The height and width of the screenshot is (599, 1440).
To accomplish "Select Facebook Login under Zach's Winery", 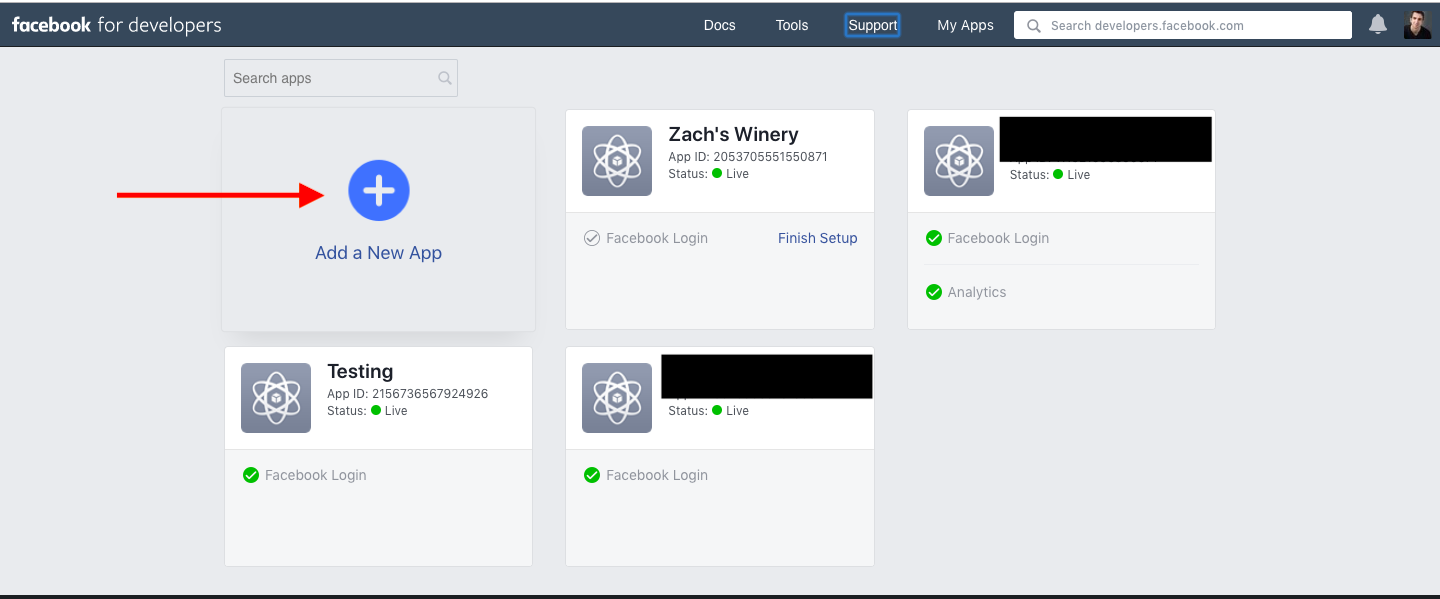I will click(657, 238).
